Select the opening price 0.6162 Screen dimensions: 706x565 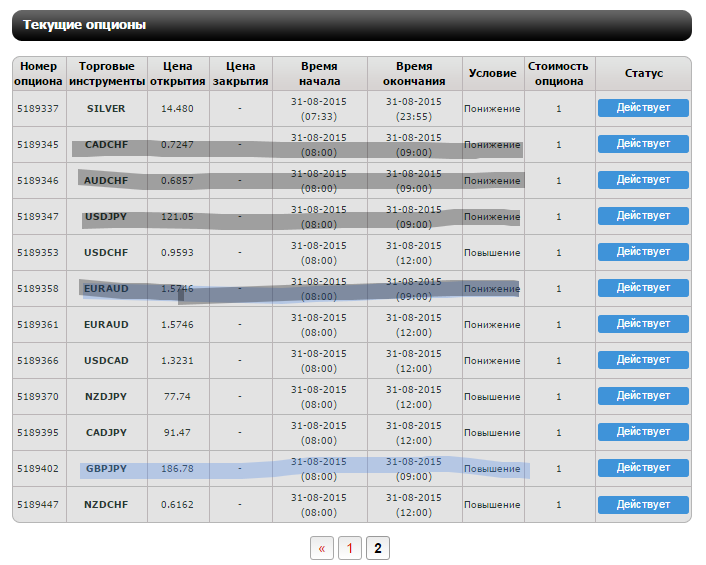[x=177, y=505]
